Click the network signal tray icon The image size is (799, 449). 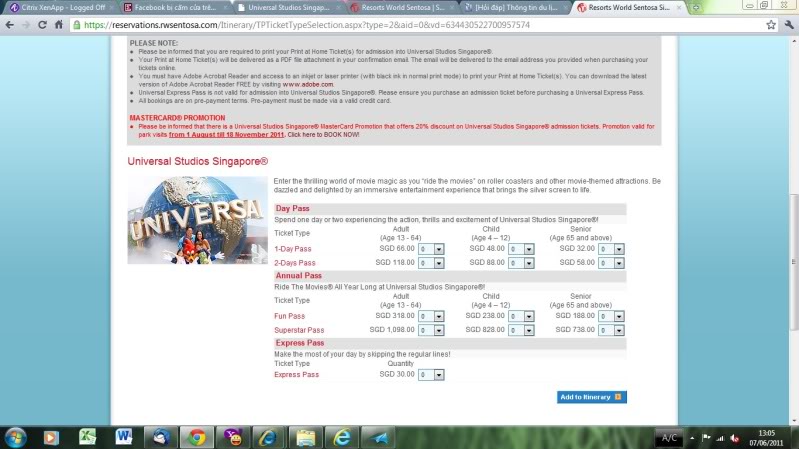(x=720, y=438)
